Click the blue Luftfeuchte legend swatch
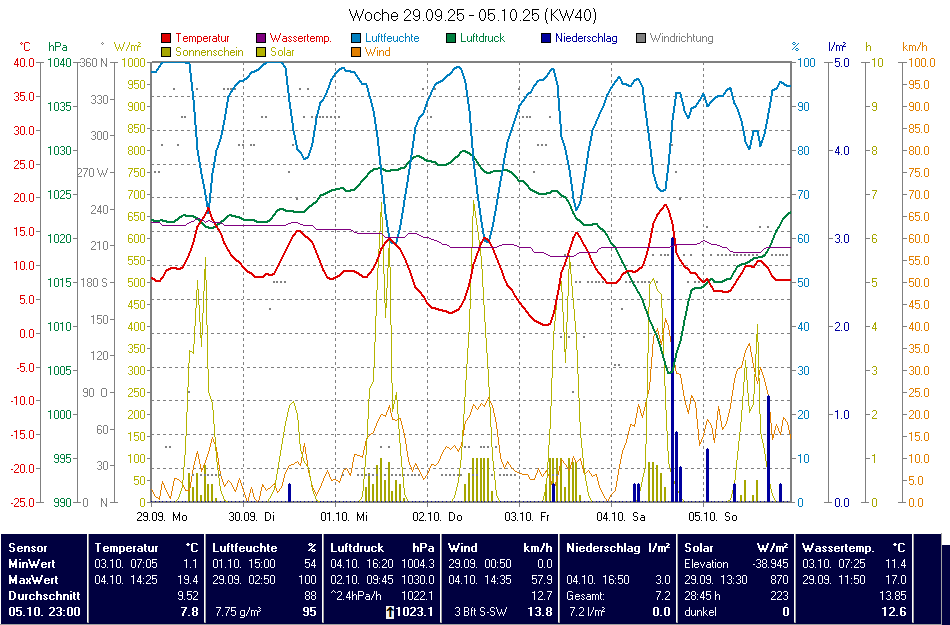Screen dimensions: 950x625 [357, 39]
